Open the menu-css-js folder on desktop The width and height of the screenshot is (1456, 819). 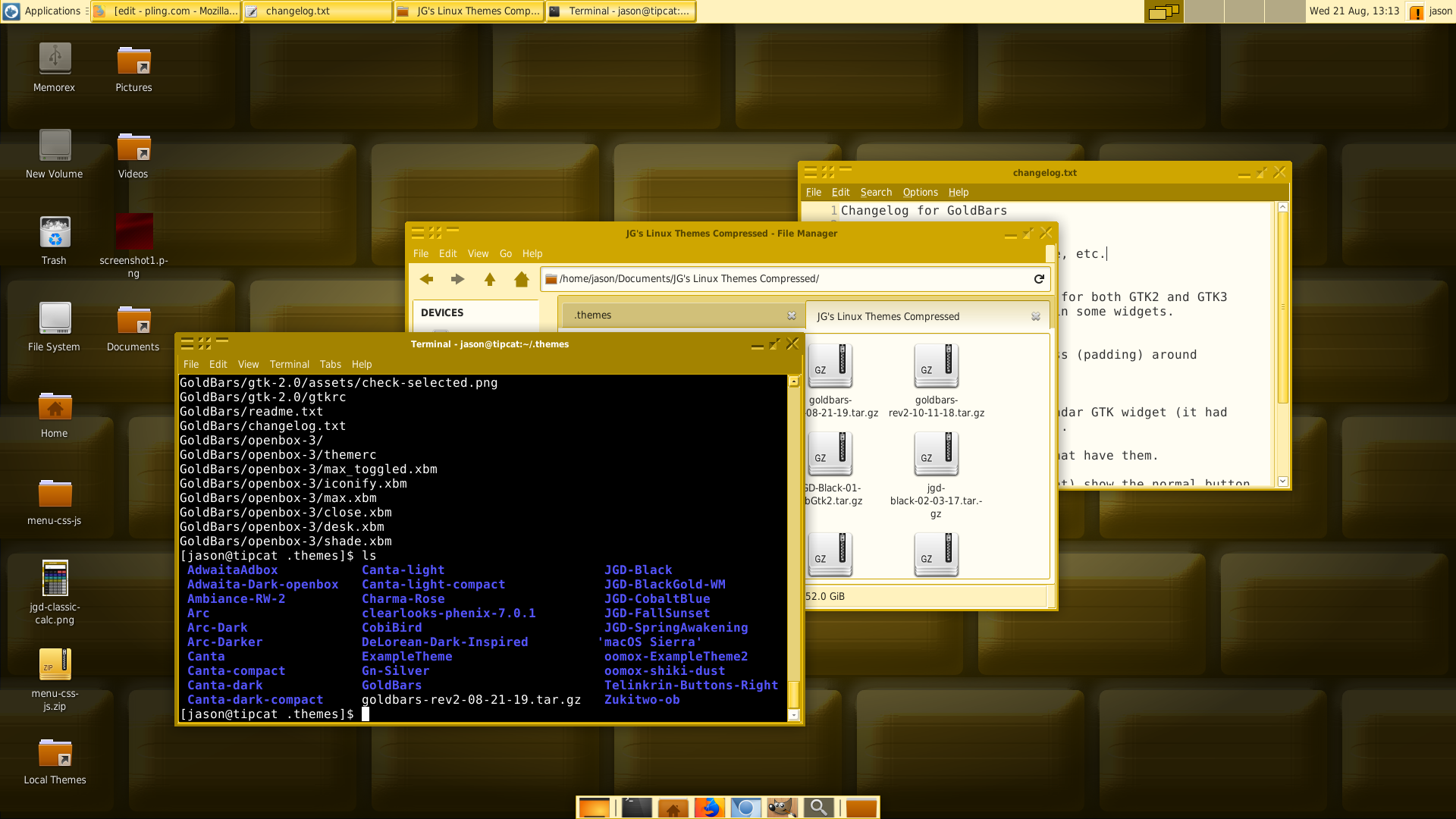pyautogui.click(x=55, y=493)
